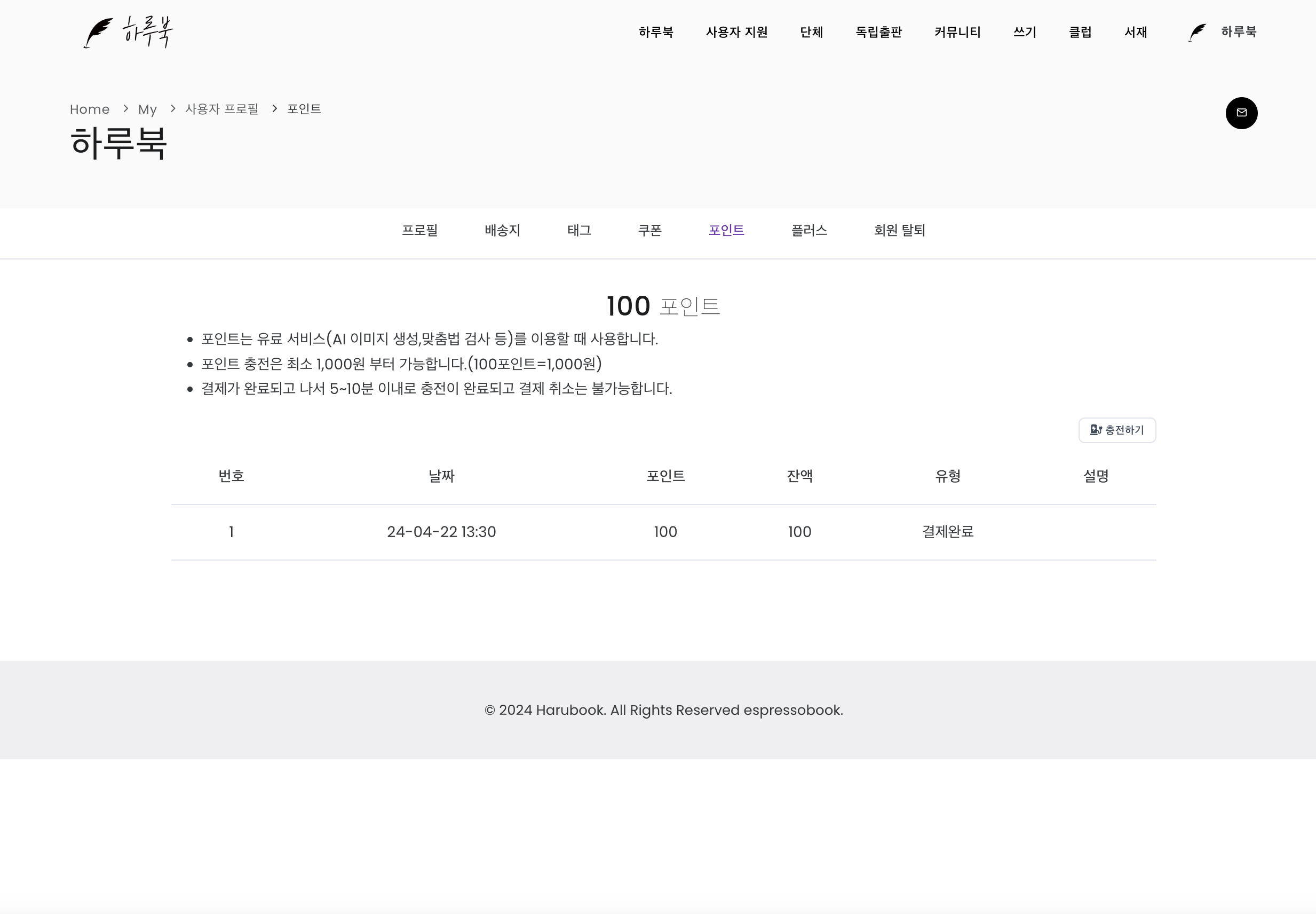
Task: Open the 회원 탈퇴 tab
Action: pos(899,230)
